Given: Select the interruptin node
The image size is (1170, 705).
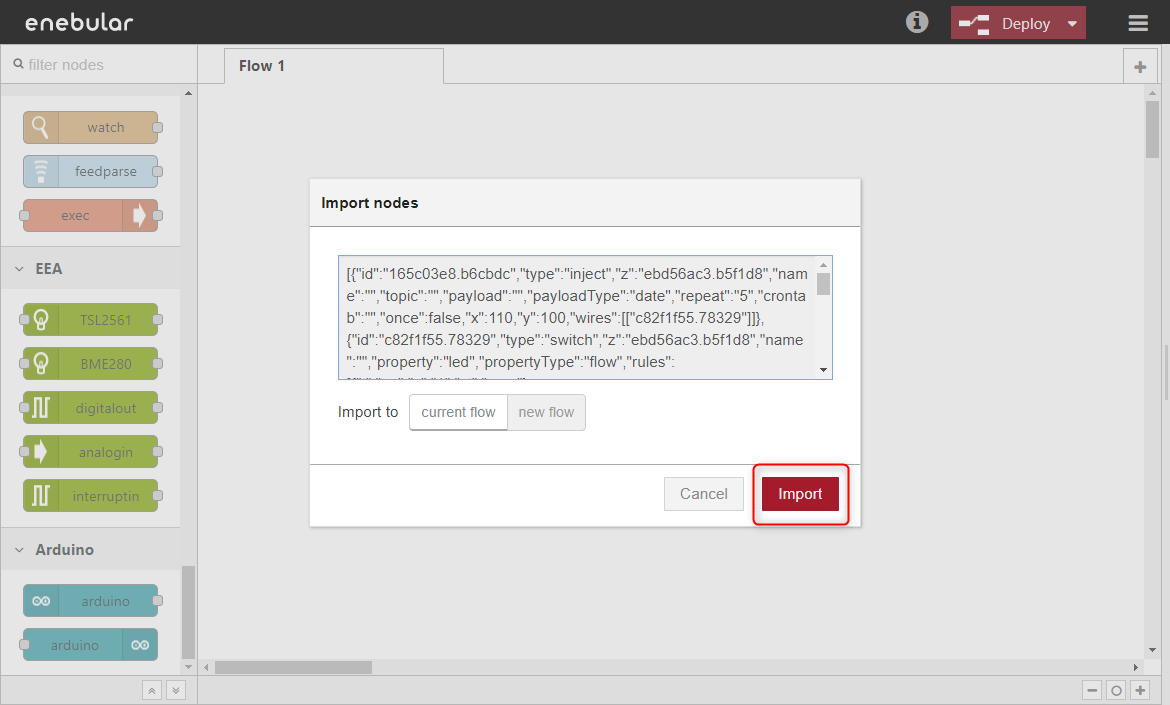Looking at the screenshot, I should coord(91,496).
